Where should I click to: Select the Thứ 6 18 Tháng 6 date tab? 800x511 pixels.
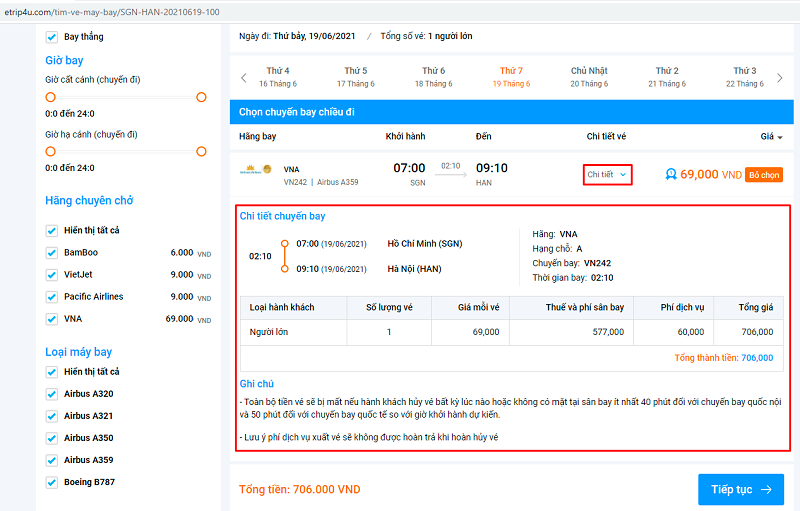434,77
